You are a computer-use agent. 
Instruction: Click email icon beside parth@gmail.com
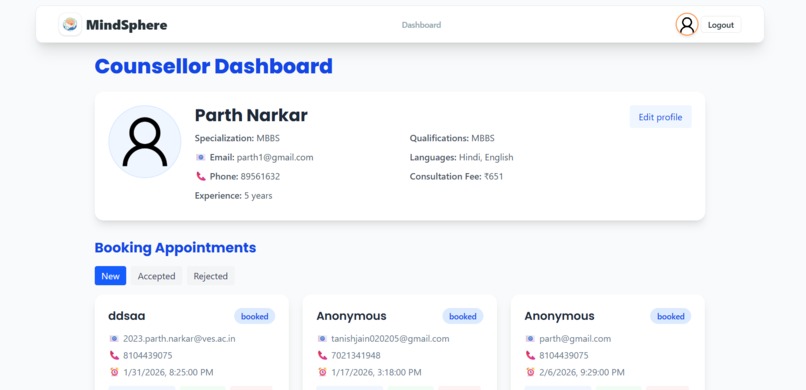(530, 339)
